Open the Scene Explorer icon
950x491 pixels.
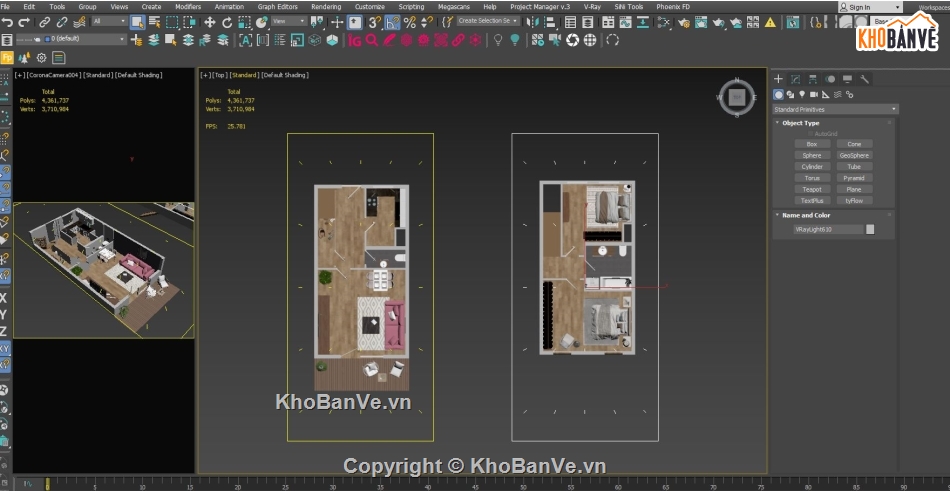click(x=570, y=22)
